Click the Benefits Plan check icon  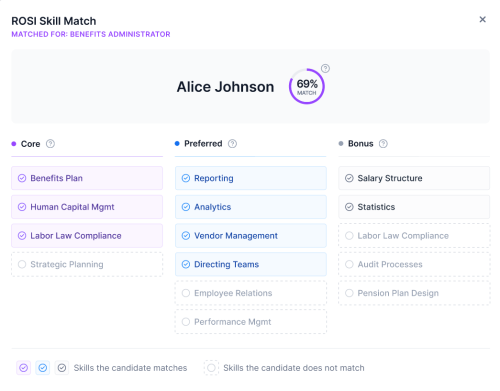22,178
